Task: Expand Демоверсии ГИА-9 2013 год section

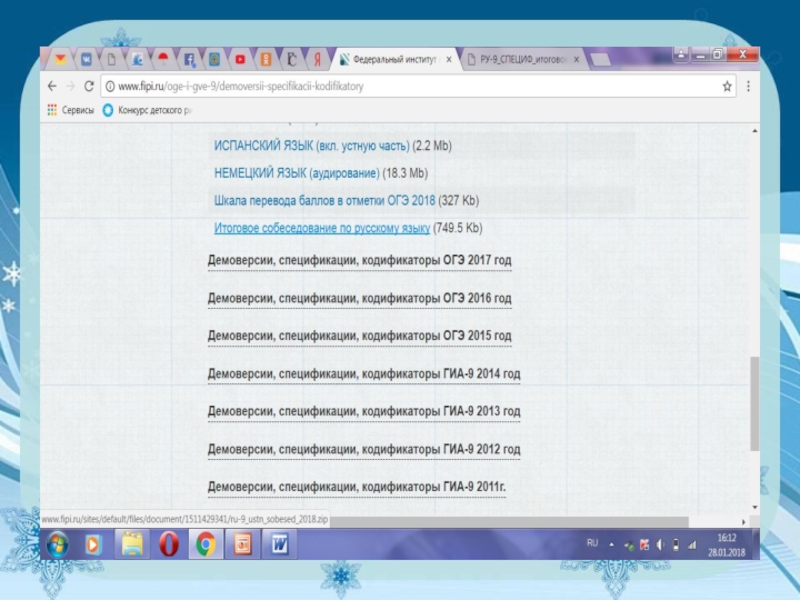Action: pos(364,411)
